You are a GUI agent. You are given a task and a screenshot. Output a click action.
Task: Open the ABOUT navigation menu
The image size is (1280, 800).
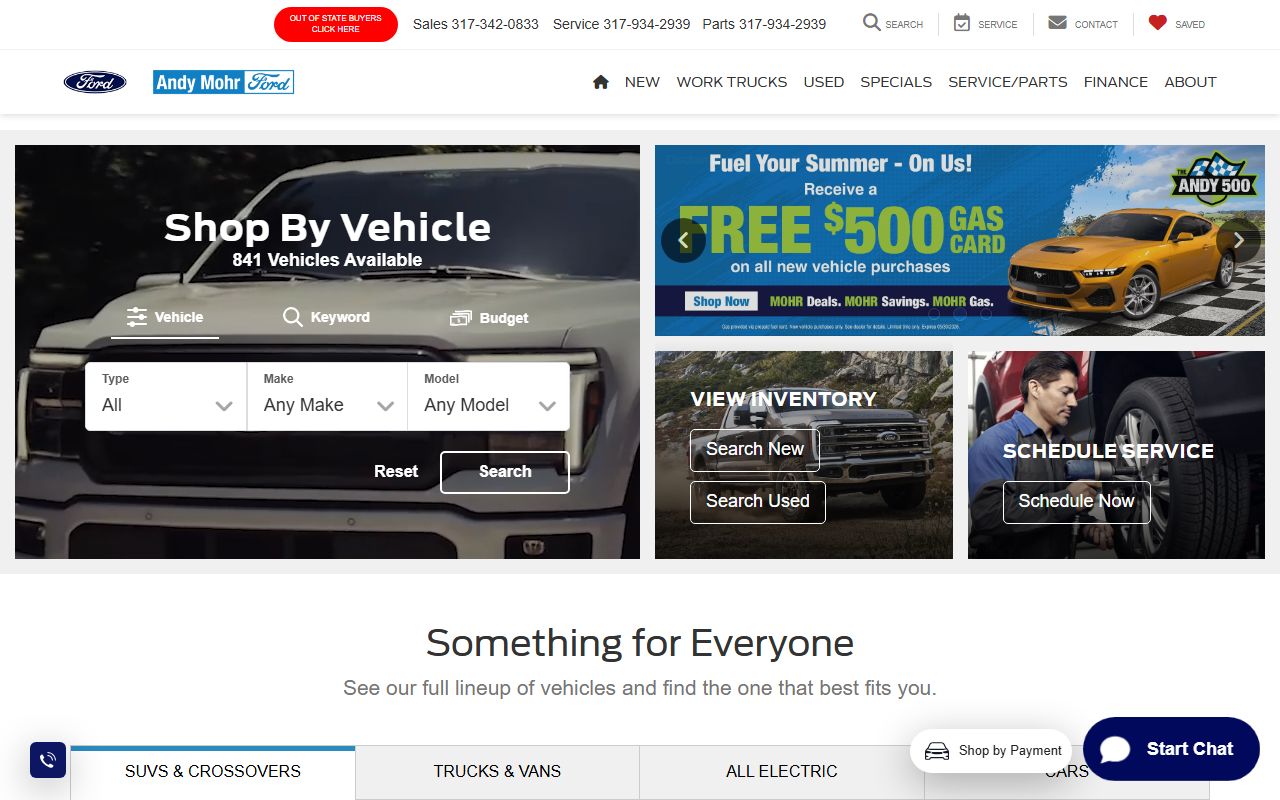tap(1191, 82)
